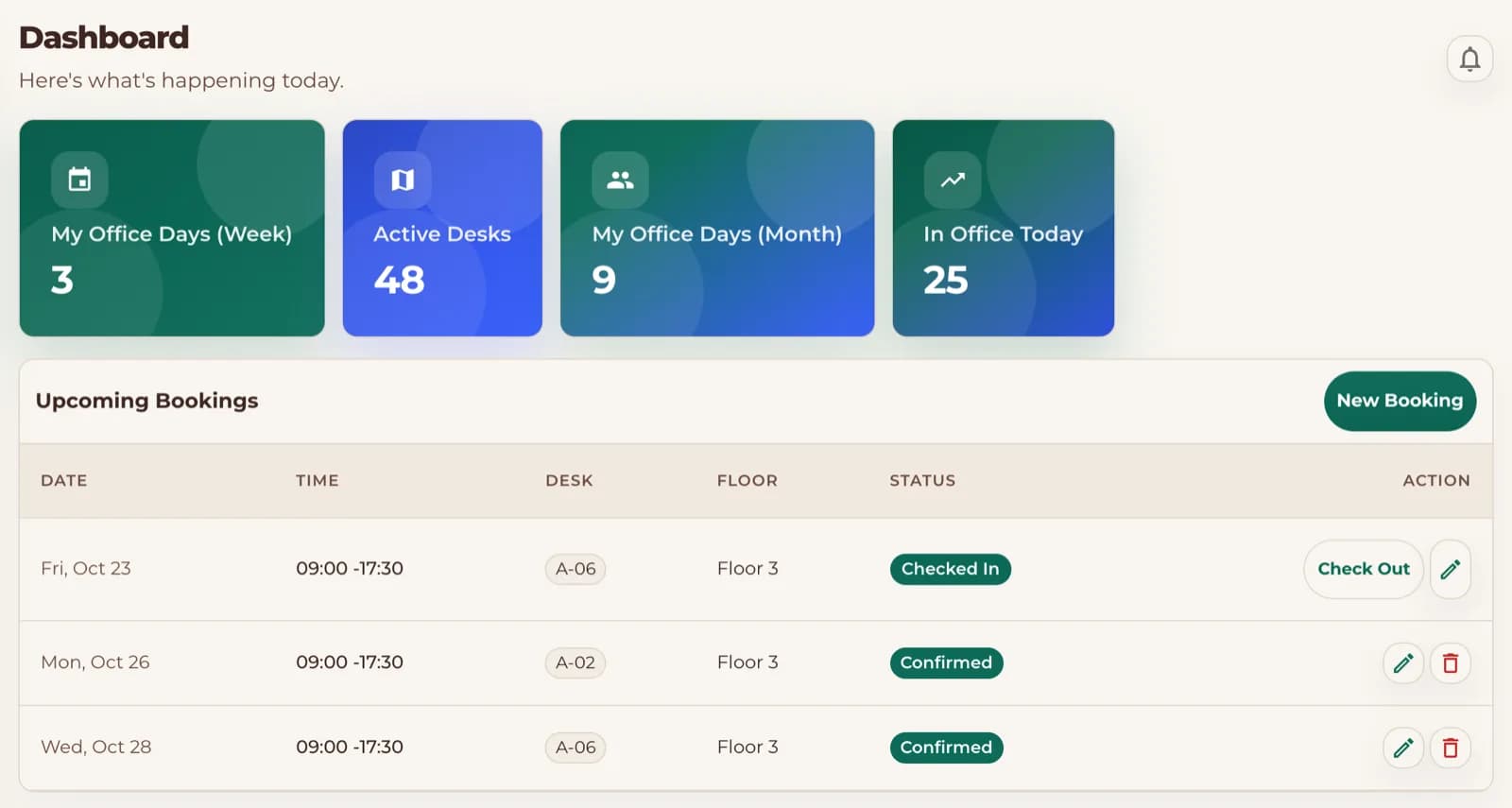Click the ACTION column header
This screenshot has width=1512, height=808.
(x=1436, y=480)
